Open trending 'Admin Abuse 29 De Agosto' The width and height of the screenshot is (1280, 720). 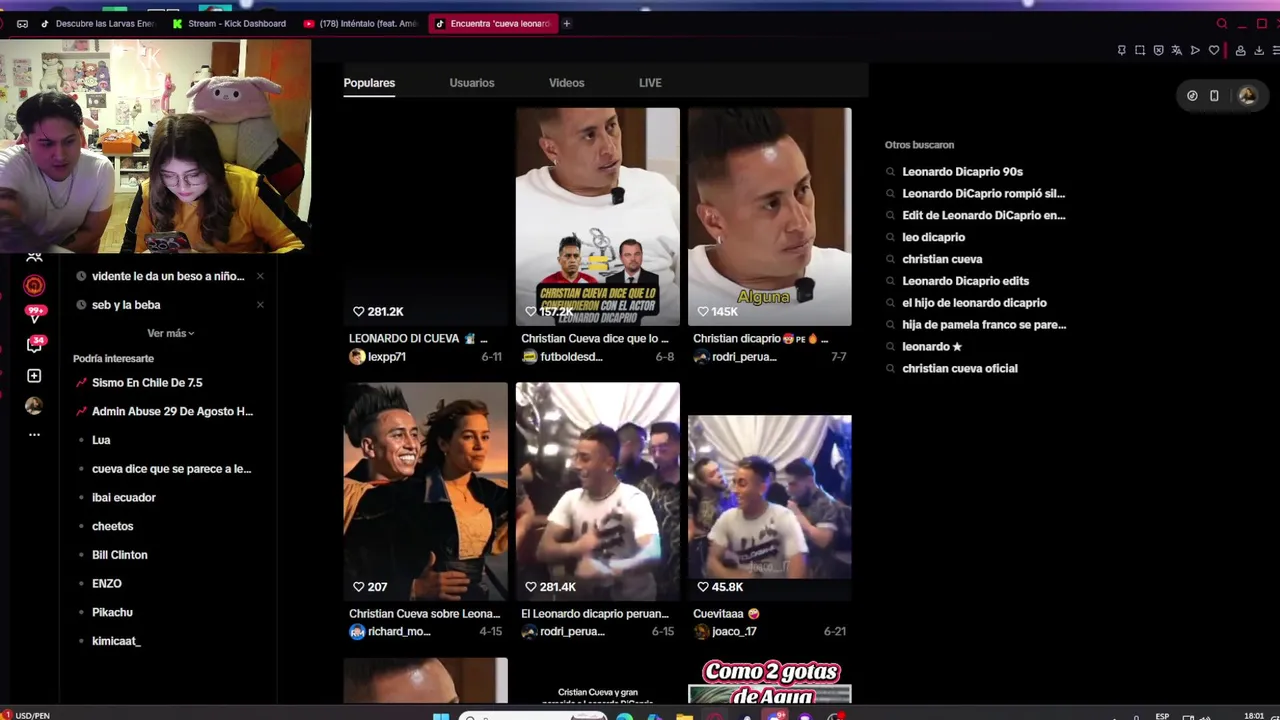click(x=172, y=412)
